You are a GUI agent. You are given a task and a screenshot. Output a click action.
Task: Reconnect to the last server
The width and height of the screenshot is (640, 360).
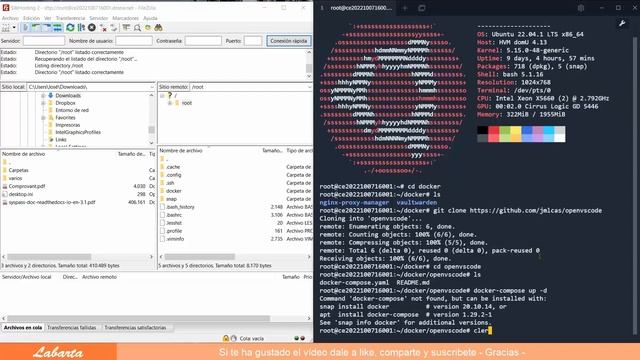tap(114, 28)
